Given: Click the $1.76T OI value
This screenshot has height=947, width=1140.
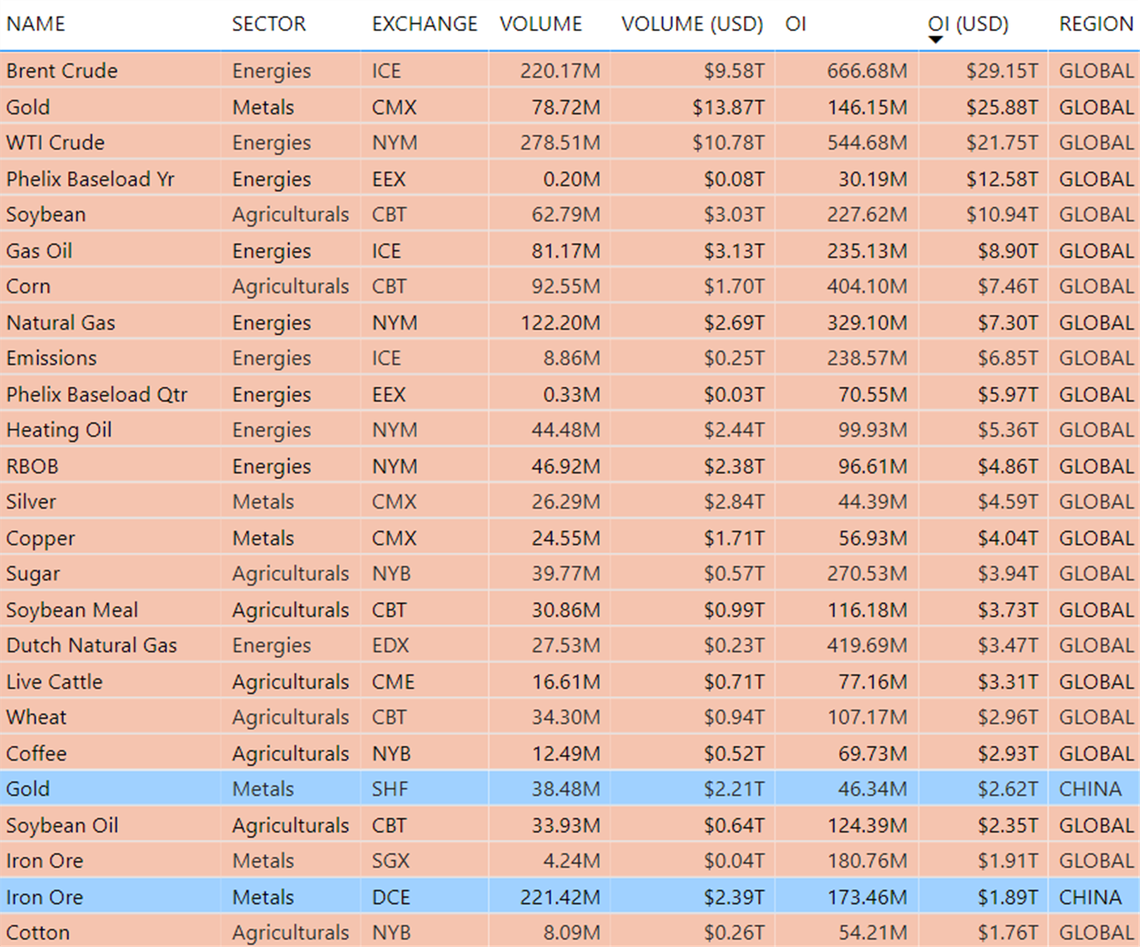Looking at the screenshot, I should click(x=1008, y=933).
